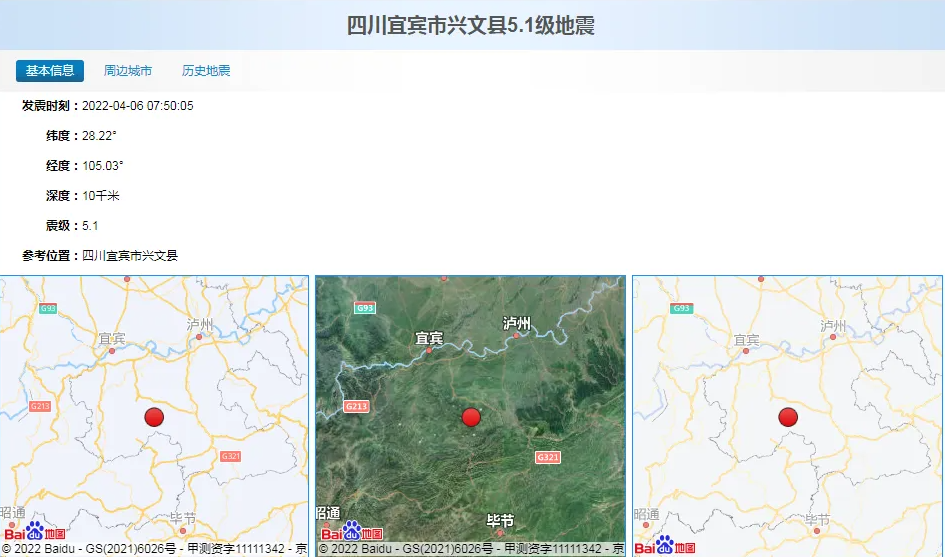Click the red epicenter marker on left map
Image resolution: width=945 pixels, height=557 pixels.
click(x=154, y=417)
